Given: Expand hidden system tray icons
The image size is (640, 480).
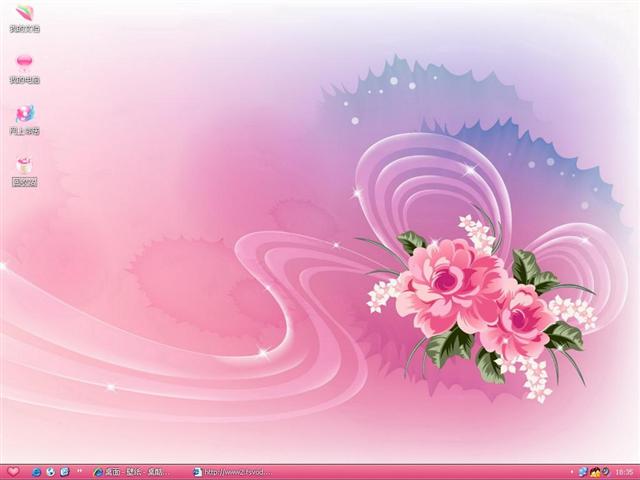Looking at the screenshot, I should coord(571,472).
